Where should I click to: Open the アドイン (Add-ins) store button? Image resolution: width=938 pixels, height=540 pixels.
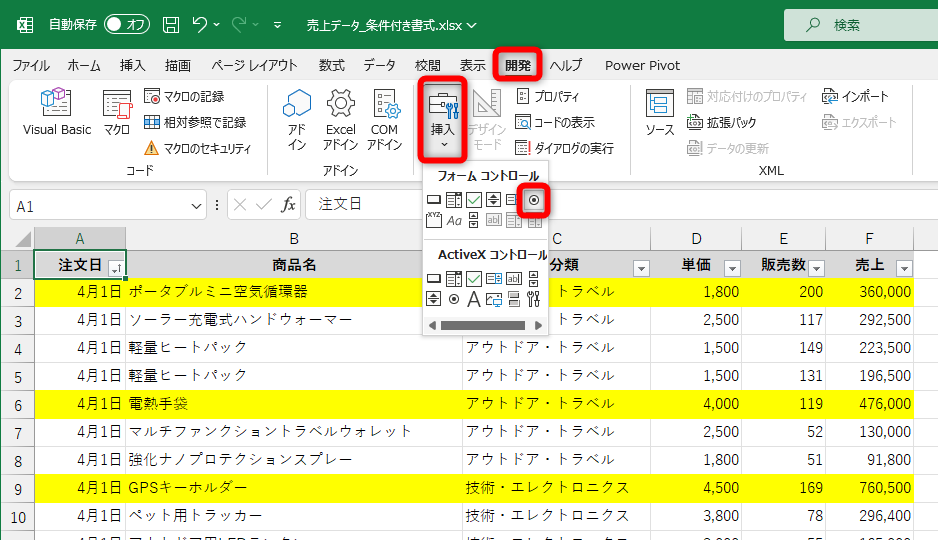click(x=297, y=120)
